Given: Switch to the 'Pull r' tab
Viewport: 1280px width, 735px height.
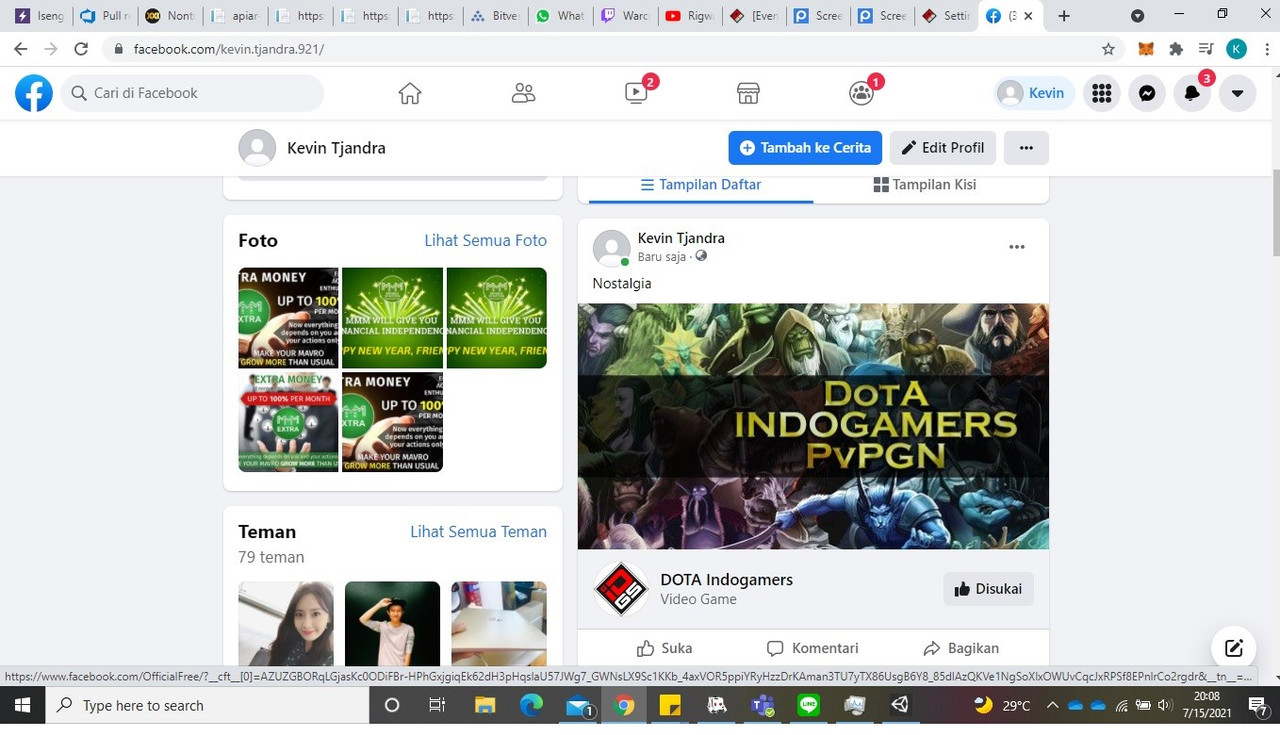Looking at the screenshot, I should [105, 16].
